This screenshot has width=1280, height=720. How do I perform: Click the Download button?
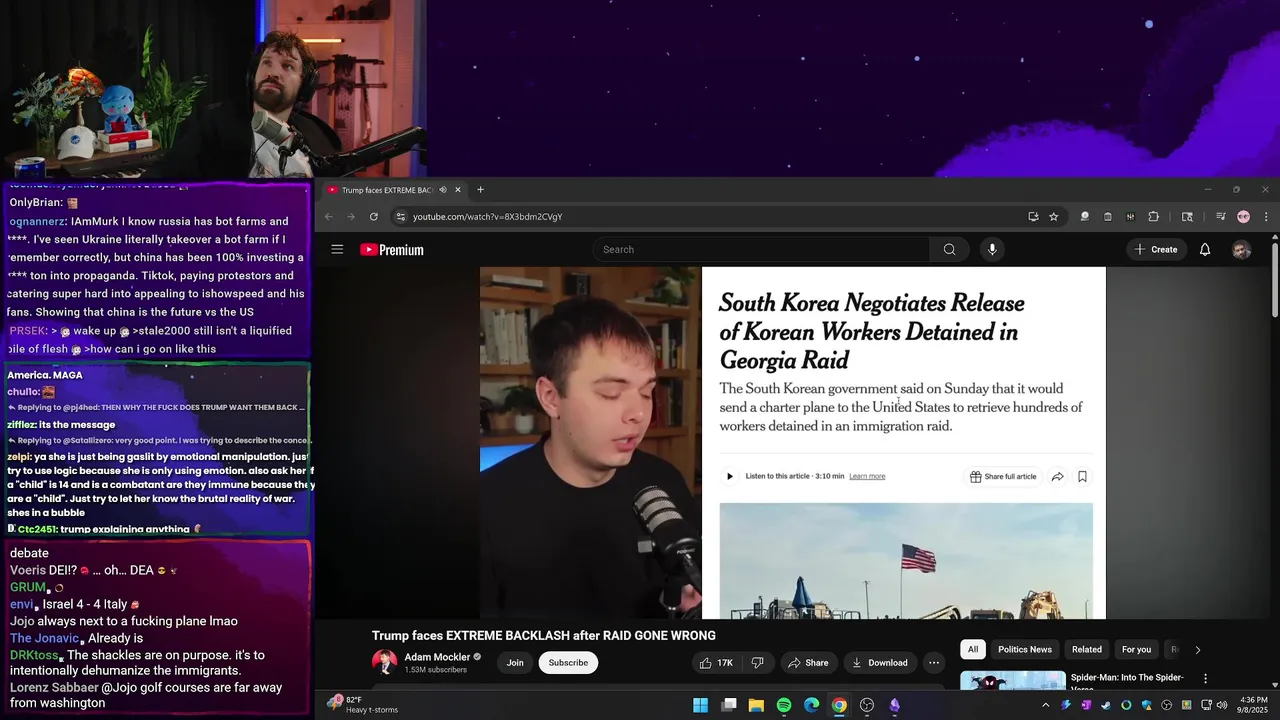[x=880, y=662]
